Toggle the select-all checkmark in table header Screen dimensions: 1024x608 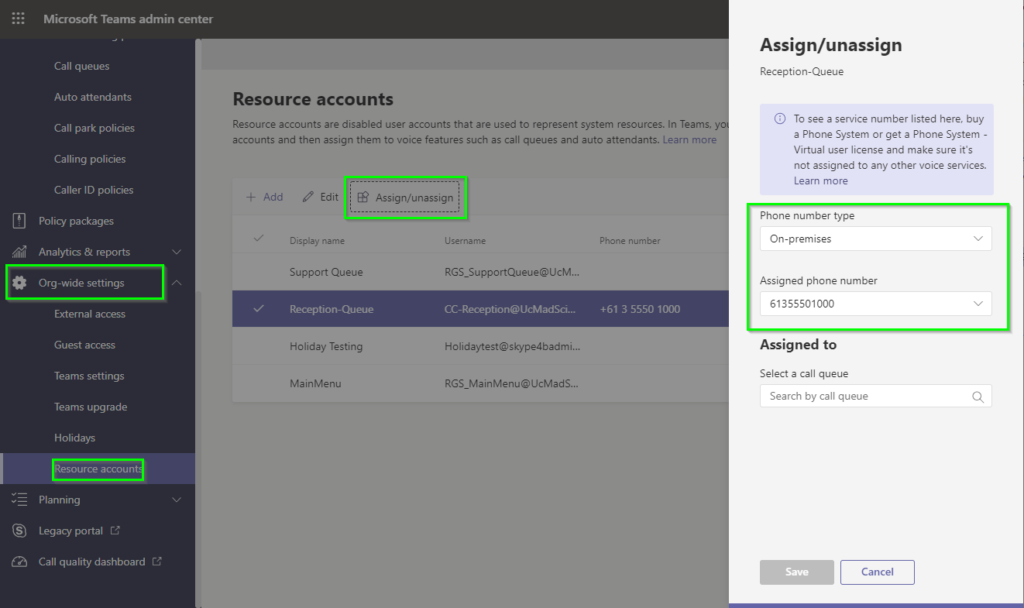coord(259,238)
